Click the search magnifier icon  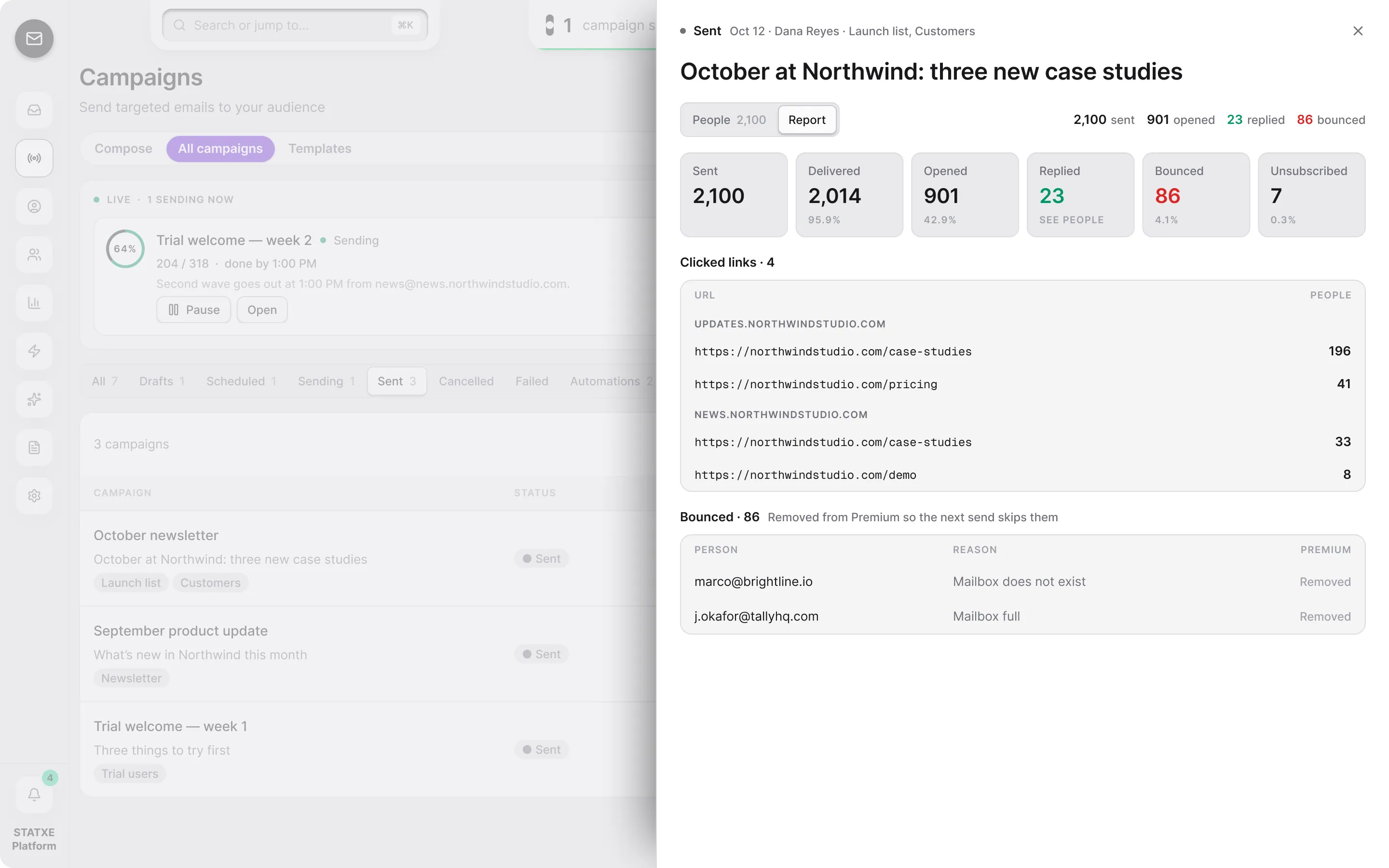pos(179,25)
